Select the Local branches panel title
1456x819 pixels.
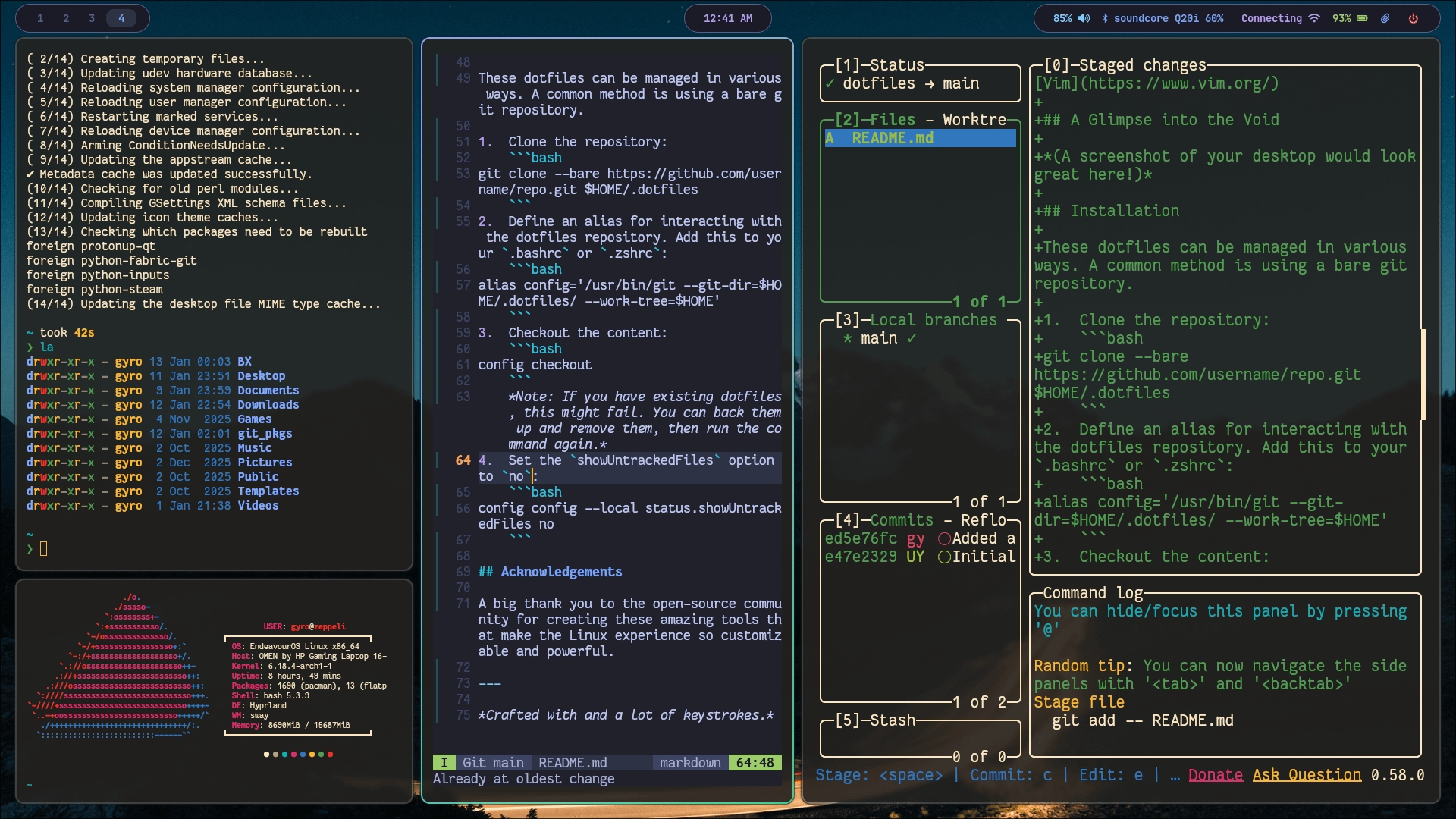[x=933, y=320]
